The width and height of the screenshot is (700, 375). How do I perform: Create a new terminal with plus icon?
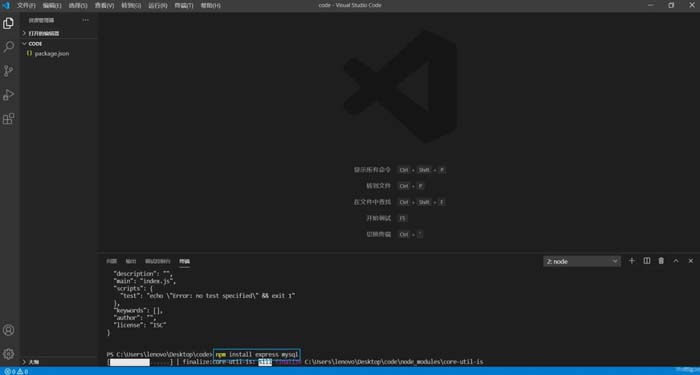631,261
